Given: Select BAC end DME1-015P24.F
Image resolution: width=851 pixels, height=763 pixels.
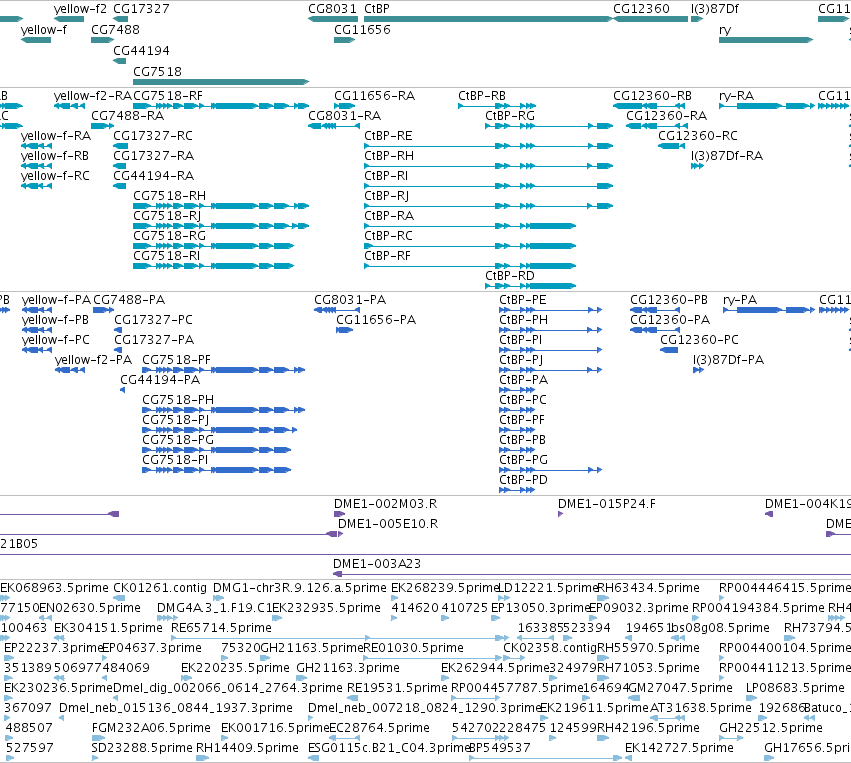Looking at the screenshot, I should tap(607, 504).
